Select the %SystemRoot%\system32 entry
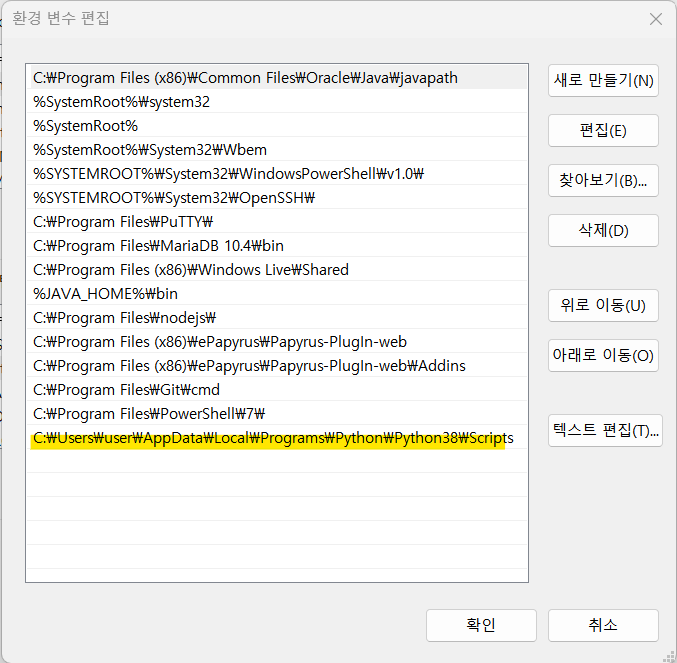Viewport: 677px width, 663px height. (277, 102)
